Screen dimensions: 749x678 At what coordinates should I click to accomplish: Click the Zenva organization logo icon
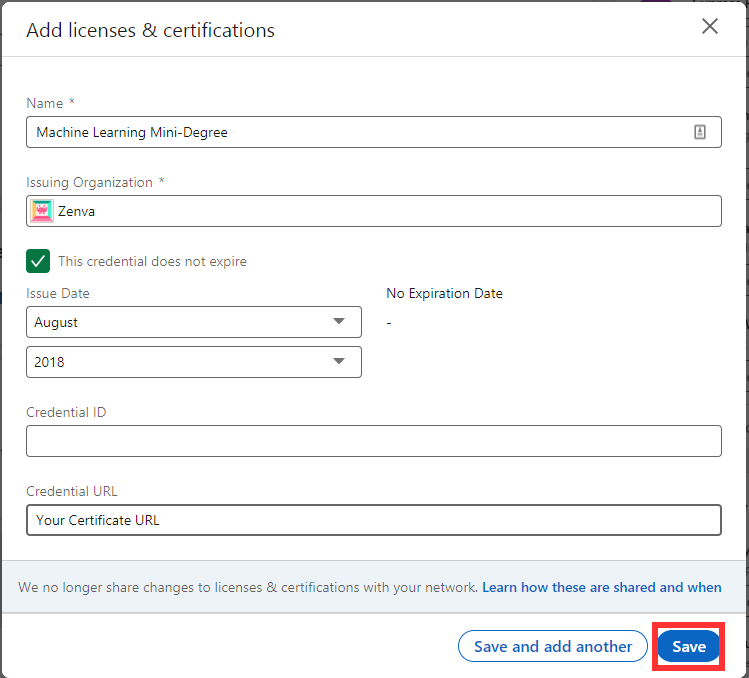click(x=42, y=211)
